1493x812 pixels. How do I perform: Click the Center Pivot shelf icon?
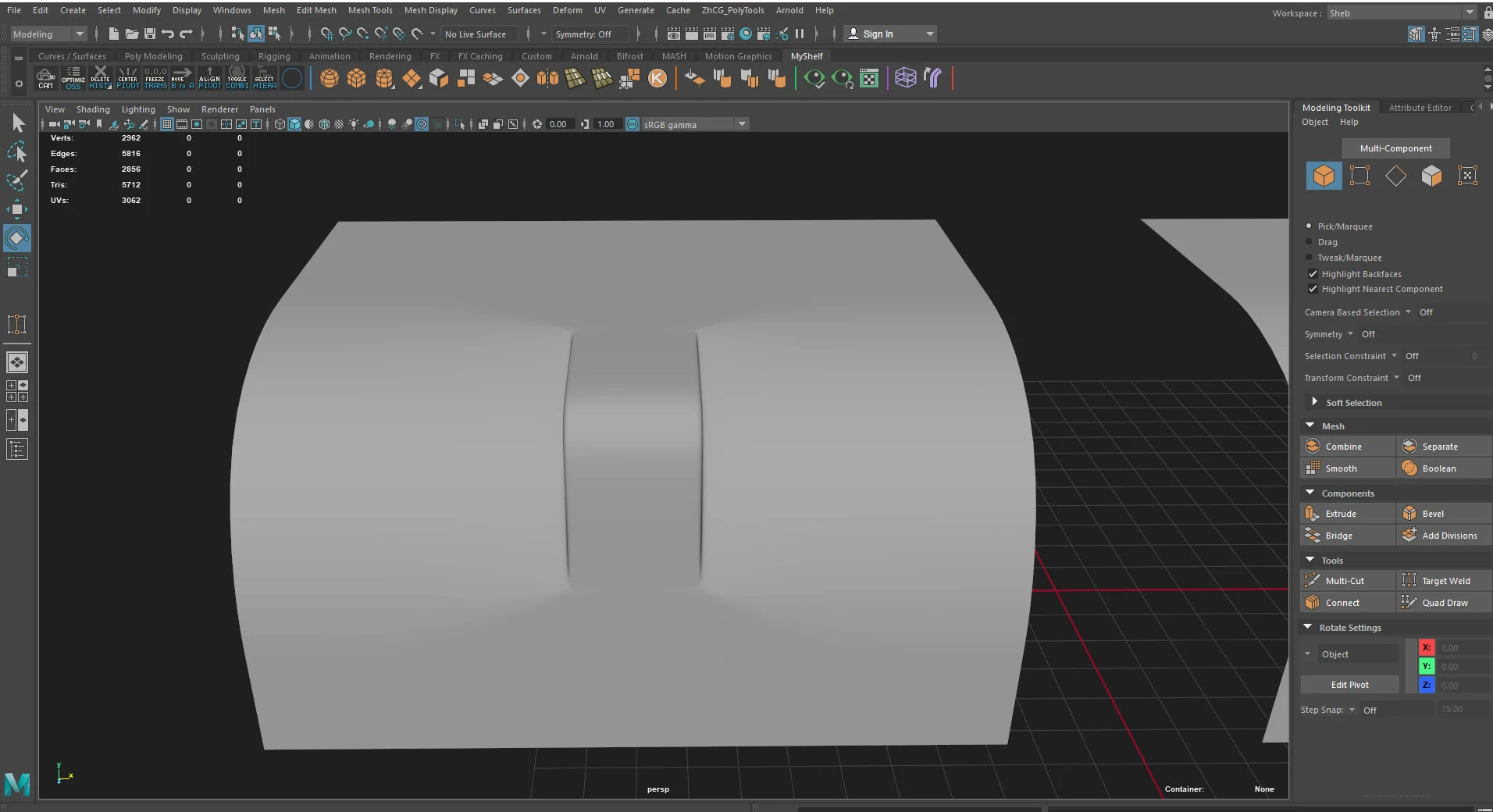coord(128,78)
